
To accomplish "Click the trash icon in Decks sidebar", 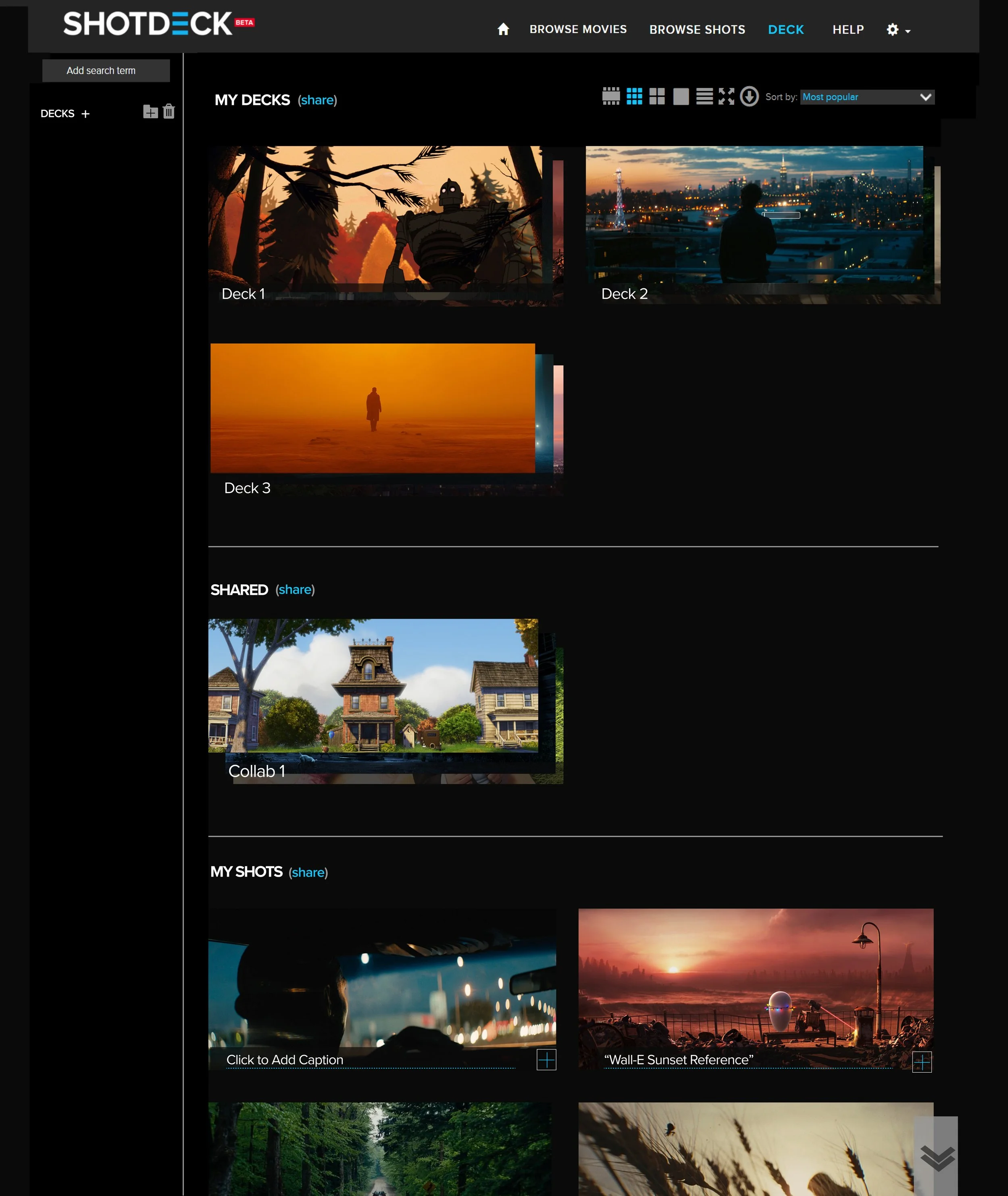I will (x=169, y=111).
